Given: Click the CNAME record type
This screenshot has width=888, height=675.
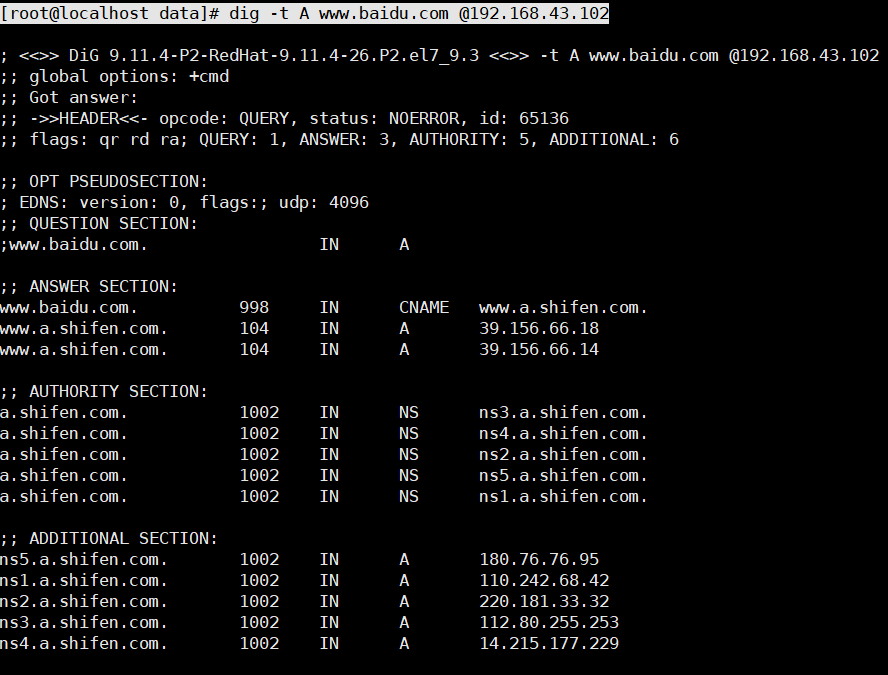Looking at the screenshot, I should [x=424, y=307].
